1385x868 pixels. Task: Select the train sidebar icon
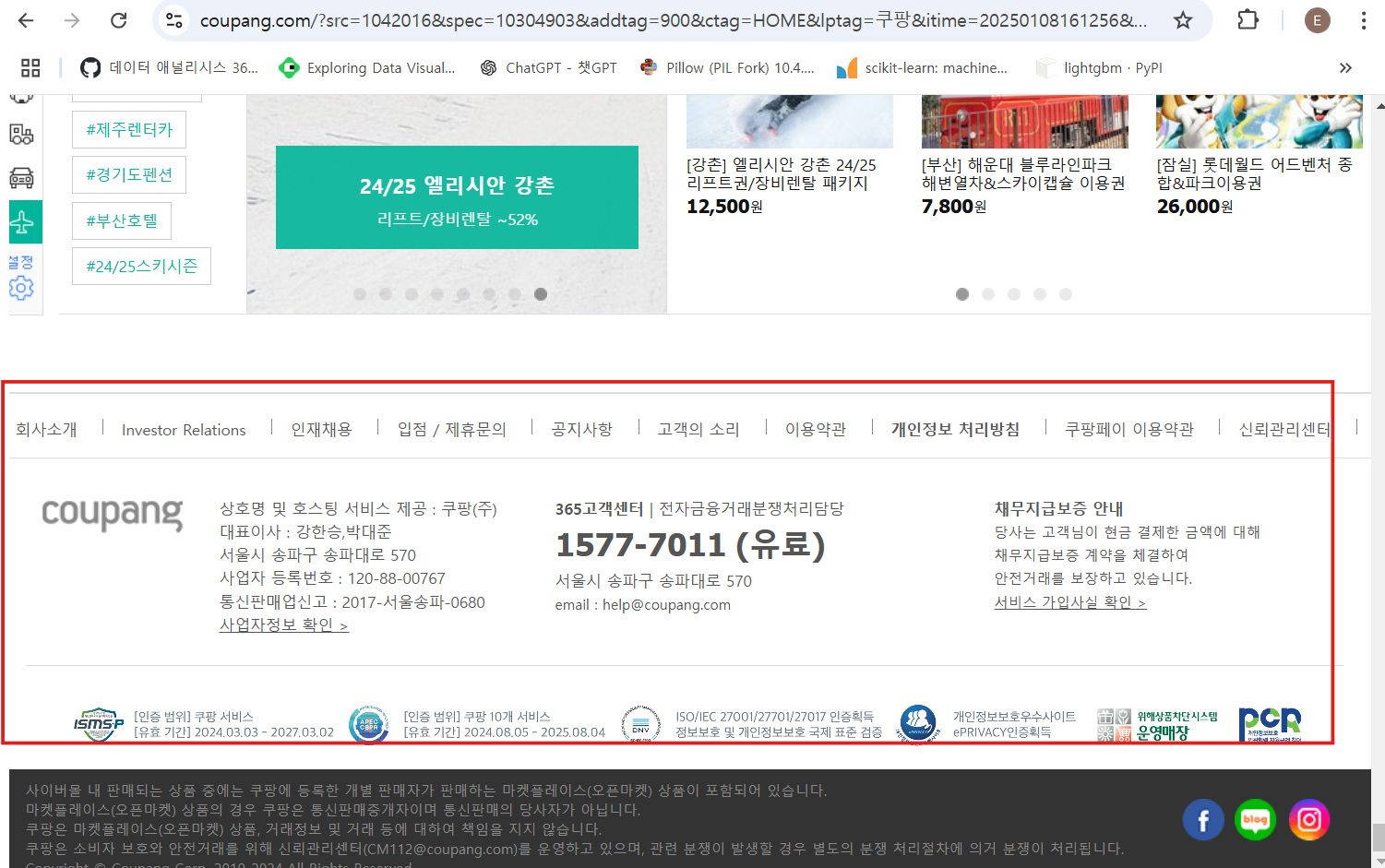pyautogui.click(x=21, y=135)
